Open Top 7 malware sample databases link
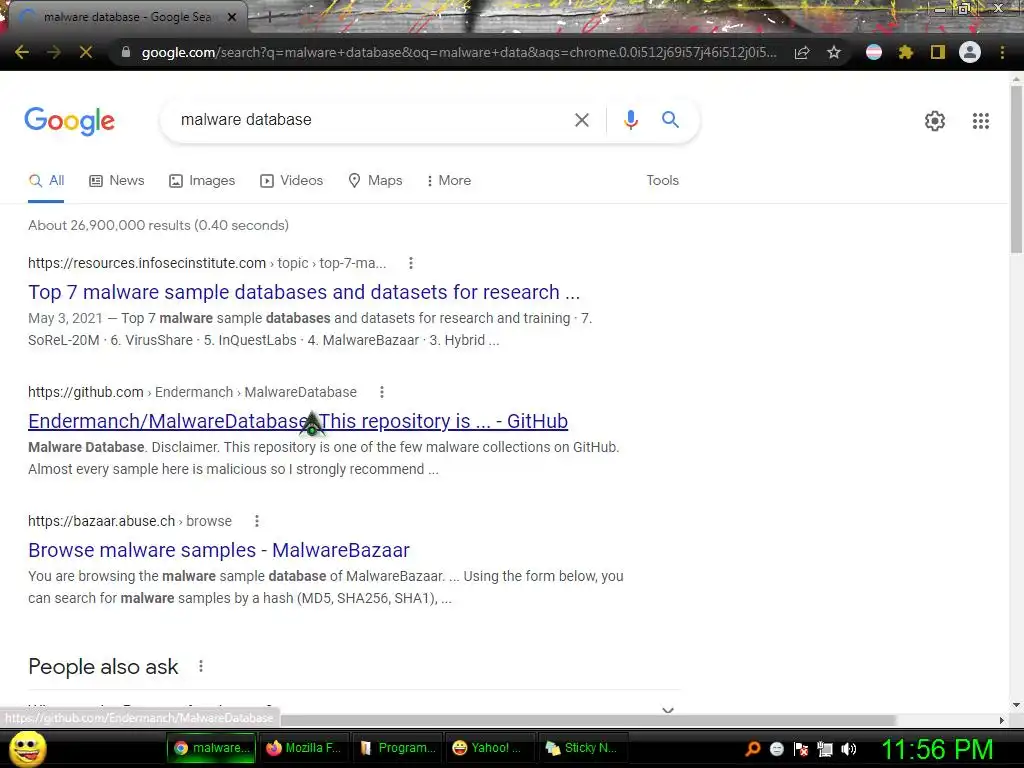This screenshot has height=768, width=1024. coord(304,292)
